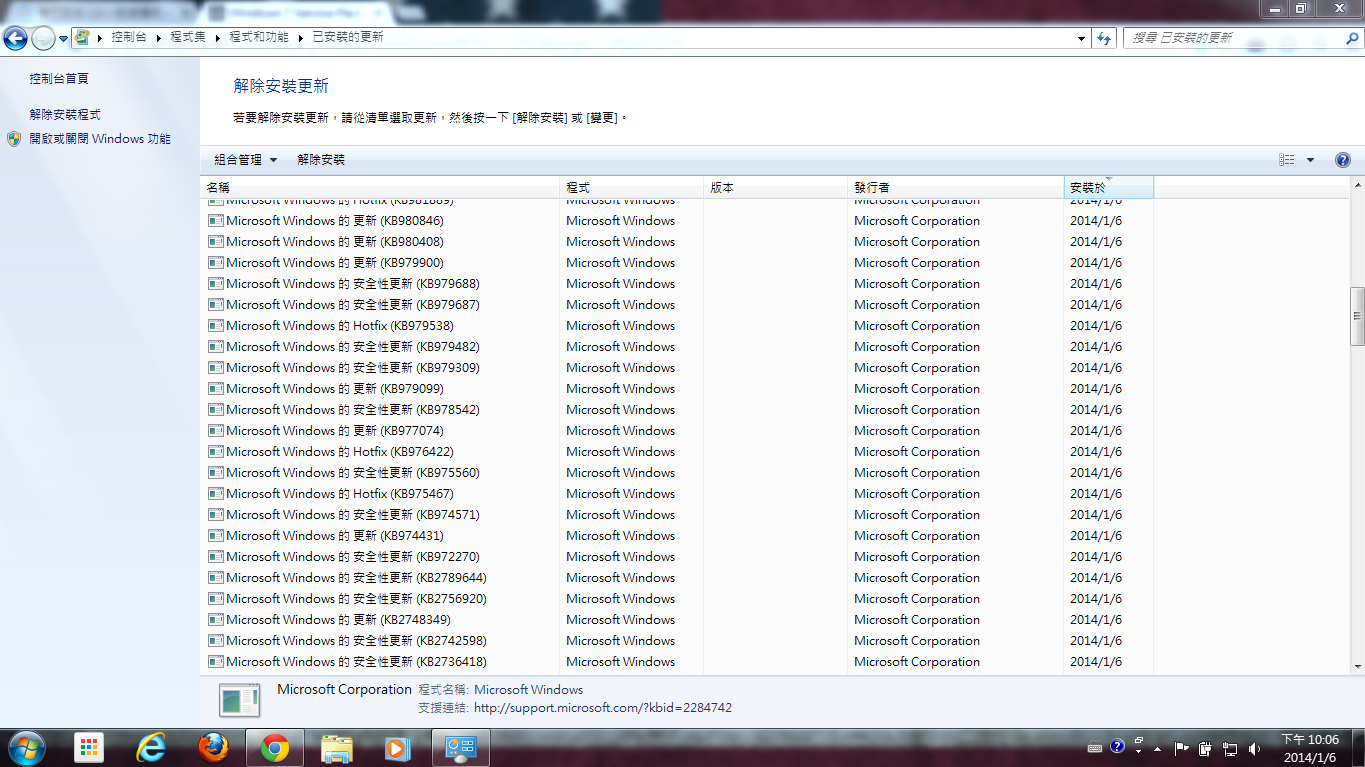Navigate to 程式集 in breadcrumb

(x=188, y=37)
